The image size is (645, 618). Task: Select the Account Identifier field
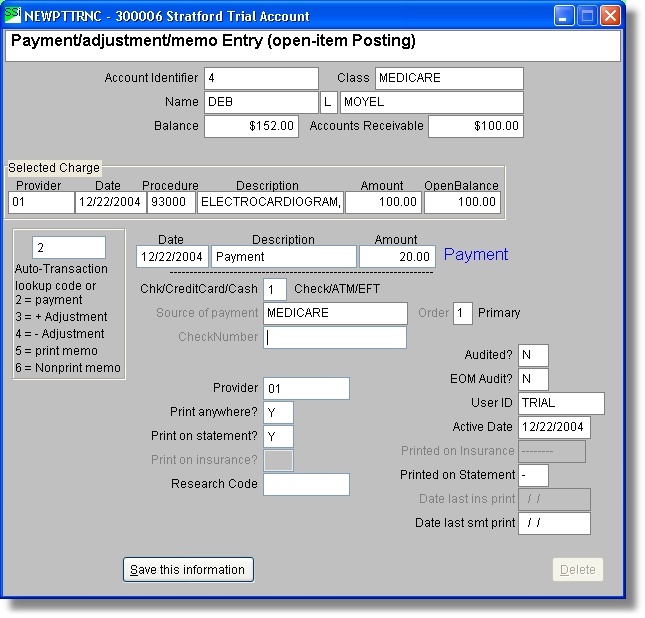click(x=261, y=78)
